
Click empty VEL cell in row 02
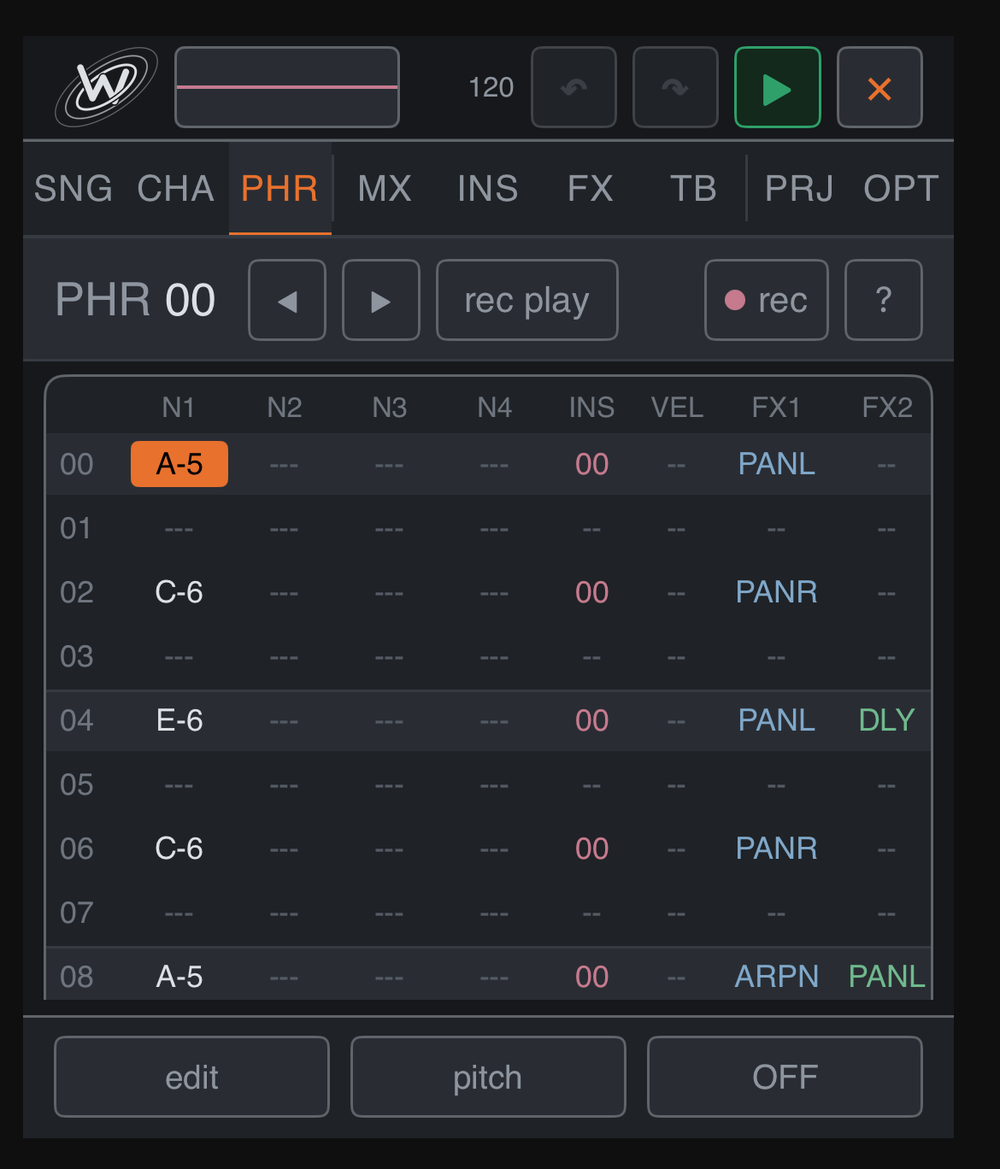tap(676, 593)
